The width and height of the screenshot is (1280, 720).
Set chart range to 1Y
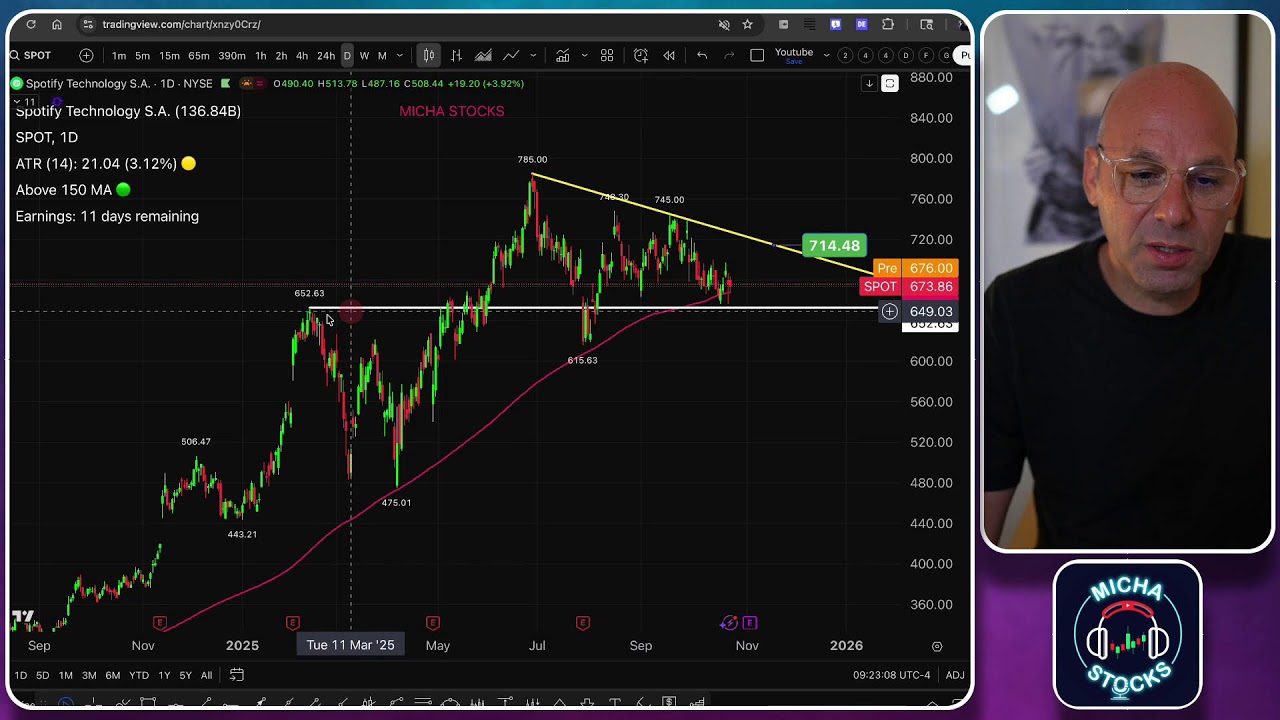164,676
